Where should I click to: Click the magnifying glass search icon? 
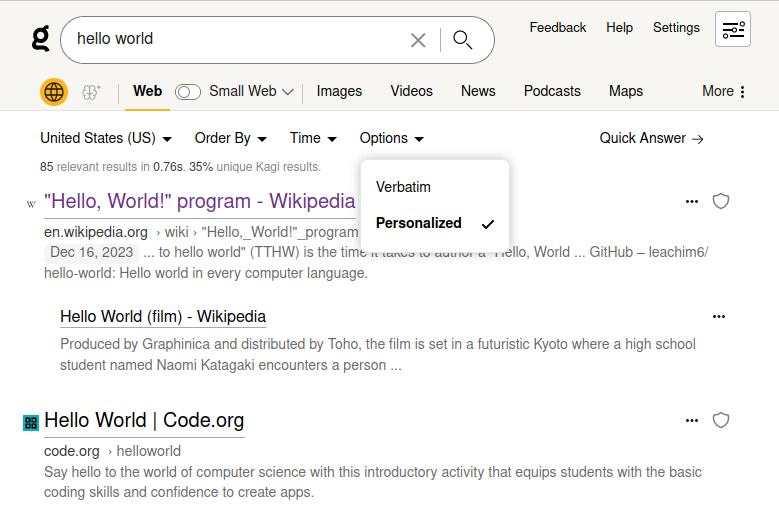[x=463, y=40]
